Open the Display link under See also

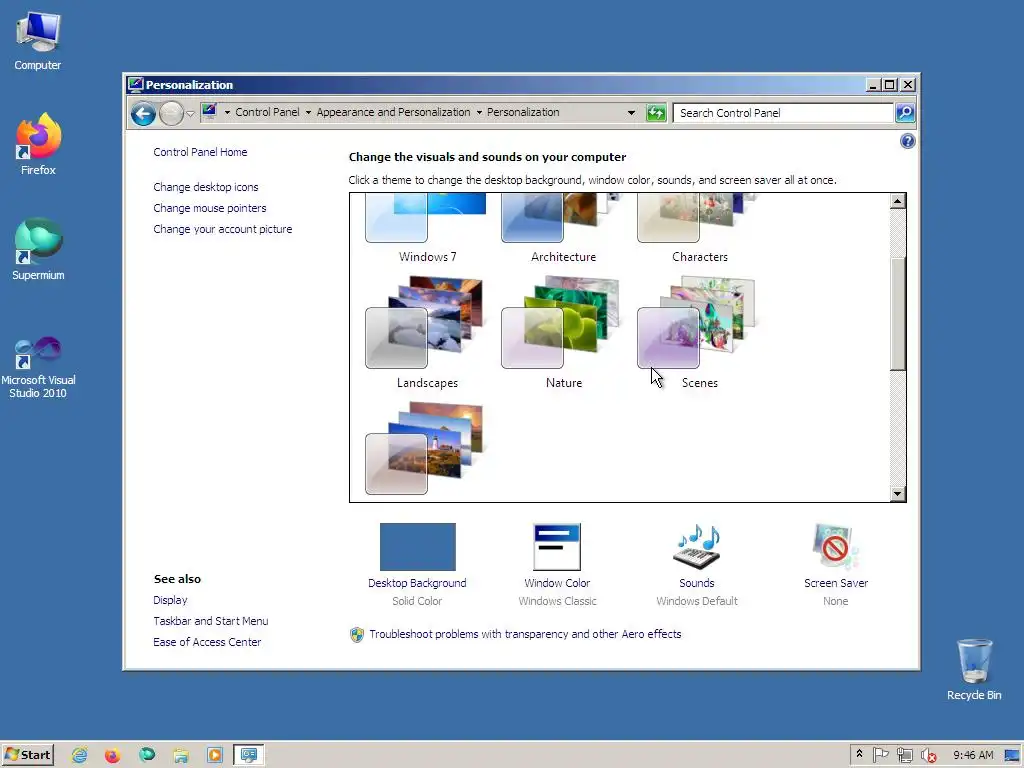pyautogui.click(x=170, y=600)
